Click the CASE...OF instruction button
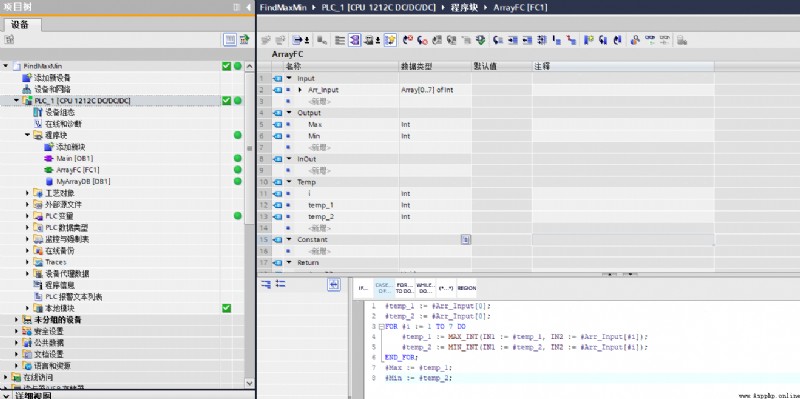 click(384, 288)
